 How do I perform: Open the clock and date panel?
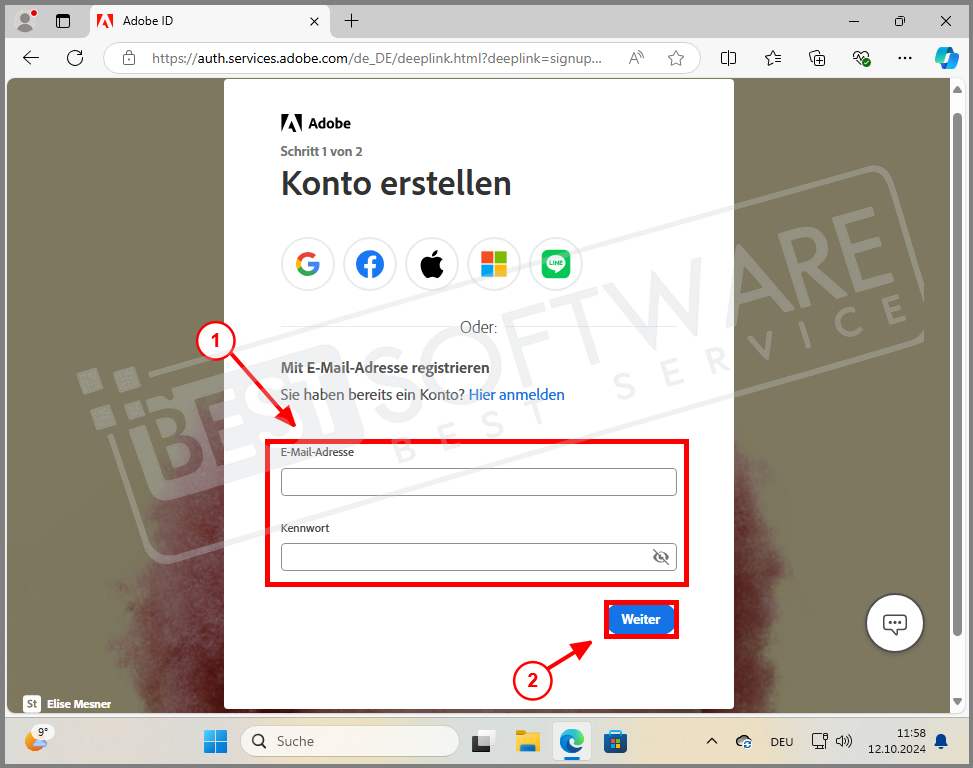coord(897,741)
